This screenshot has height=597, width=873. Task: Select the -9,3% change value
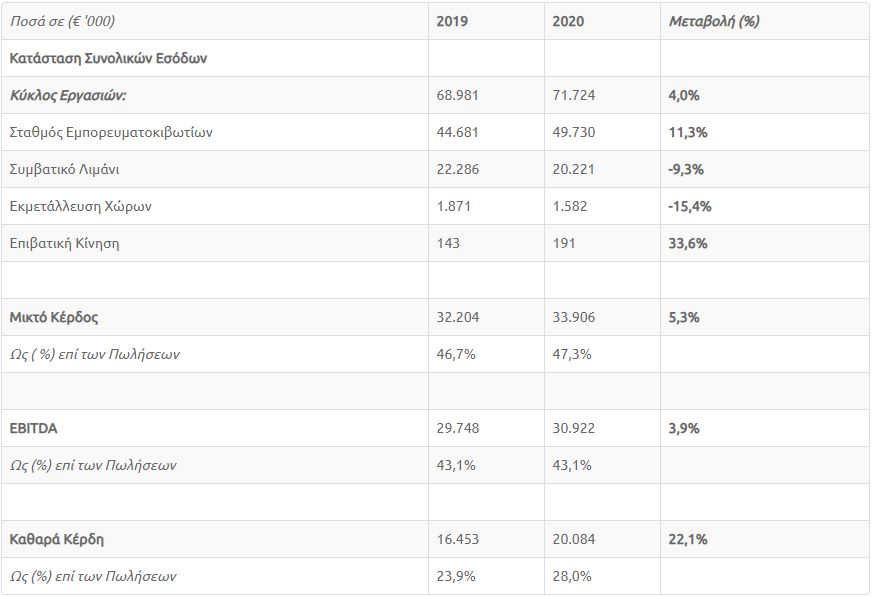click(x=686, y=169)
